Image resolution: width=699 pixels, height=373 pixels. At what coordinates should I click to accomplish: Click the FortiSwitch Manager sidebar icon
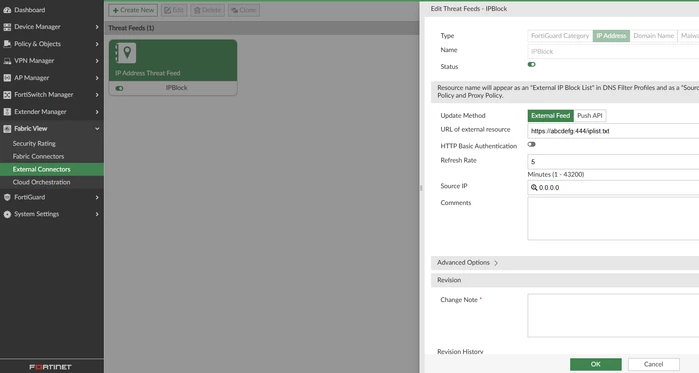click(x=7, y=94)
